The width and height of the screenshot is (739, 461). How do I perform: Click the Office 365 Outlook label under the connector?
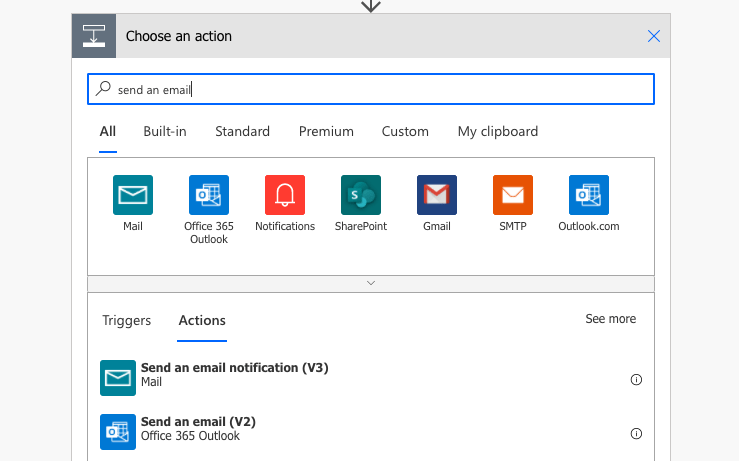coord(209,233)
